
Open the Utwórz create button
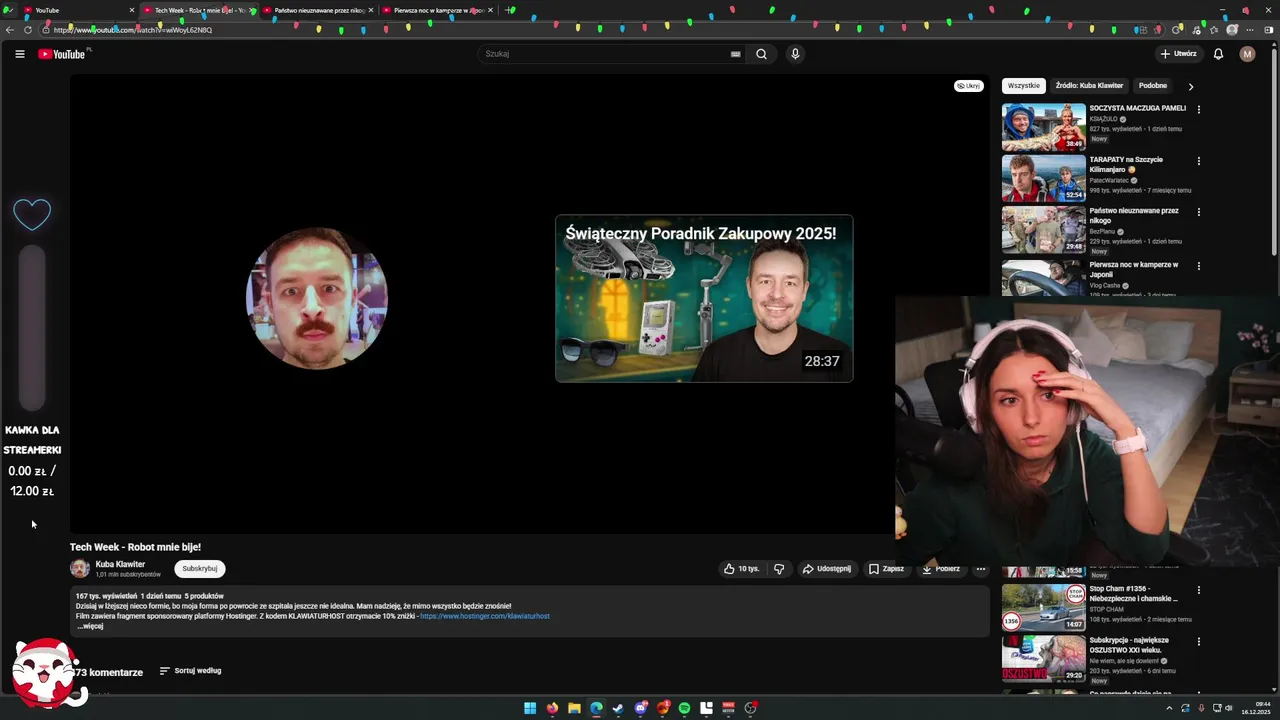tap(1179, 54)
